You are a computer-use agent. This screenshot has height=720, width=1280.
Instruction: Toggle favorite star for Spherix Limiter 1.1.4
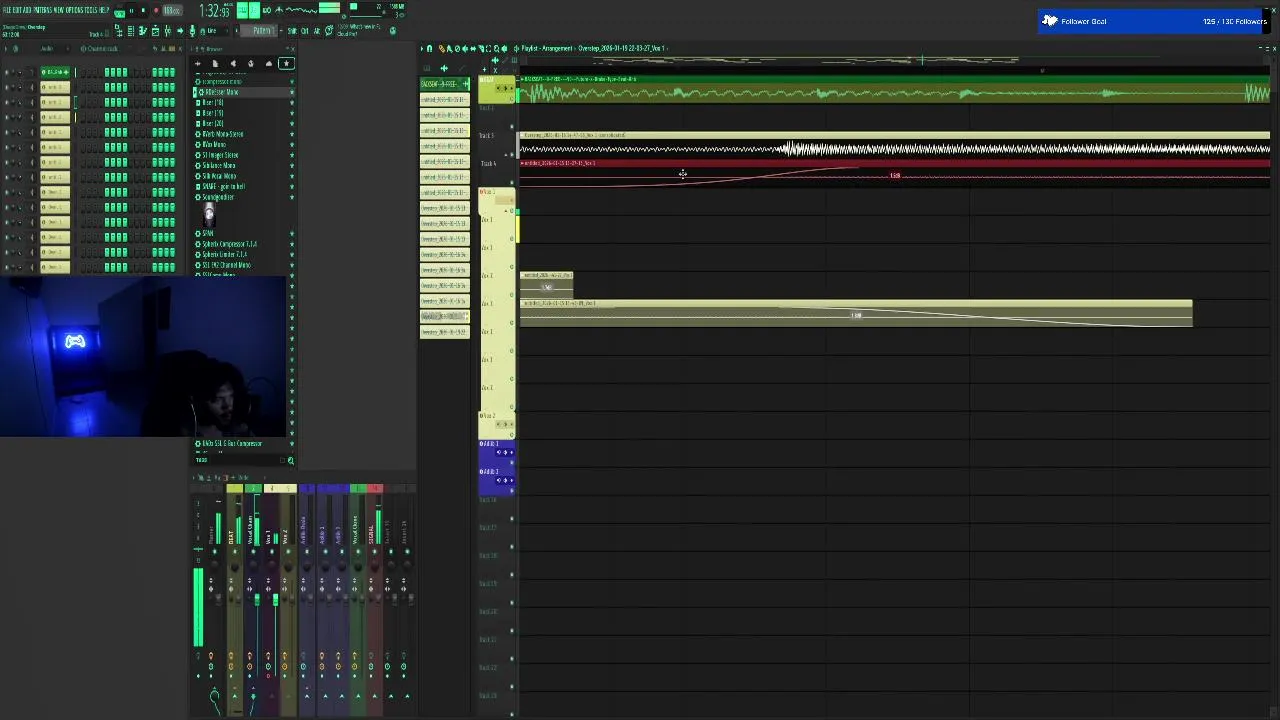(x=292, y=255)
